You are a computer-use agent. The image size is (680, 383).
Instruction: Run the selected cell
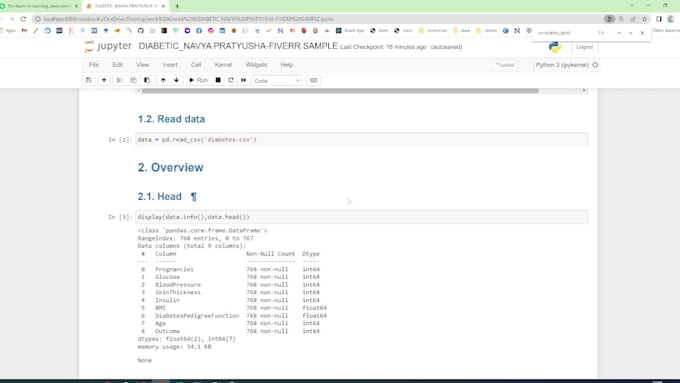pos(198,80)
